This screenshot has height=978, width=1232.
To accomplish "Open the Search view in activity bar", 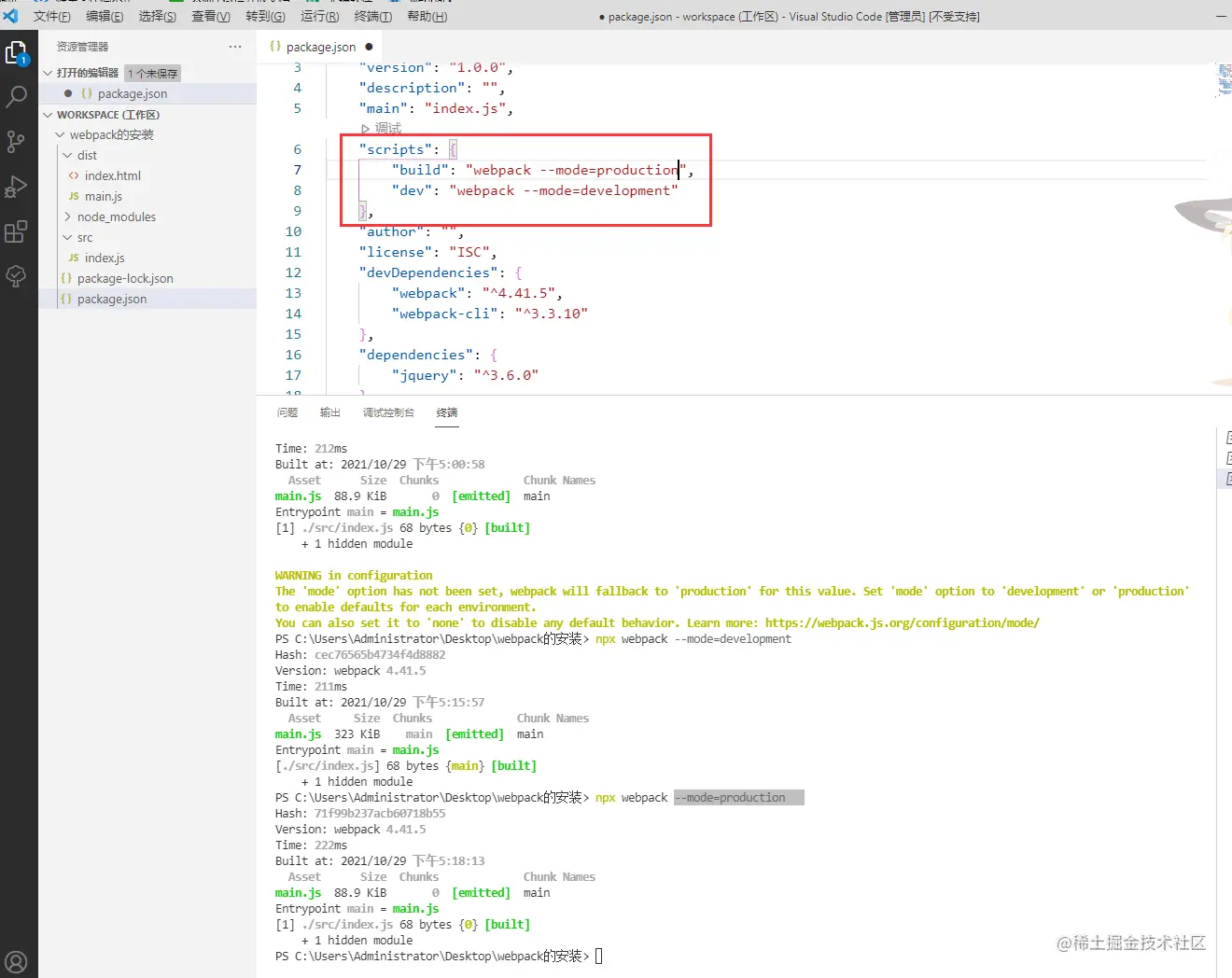I will 17,96.
